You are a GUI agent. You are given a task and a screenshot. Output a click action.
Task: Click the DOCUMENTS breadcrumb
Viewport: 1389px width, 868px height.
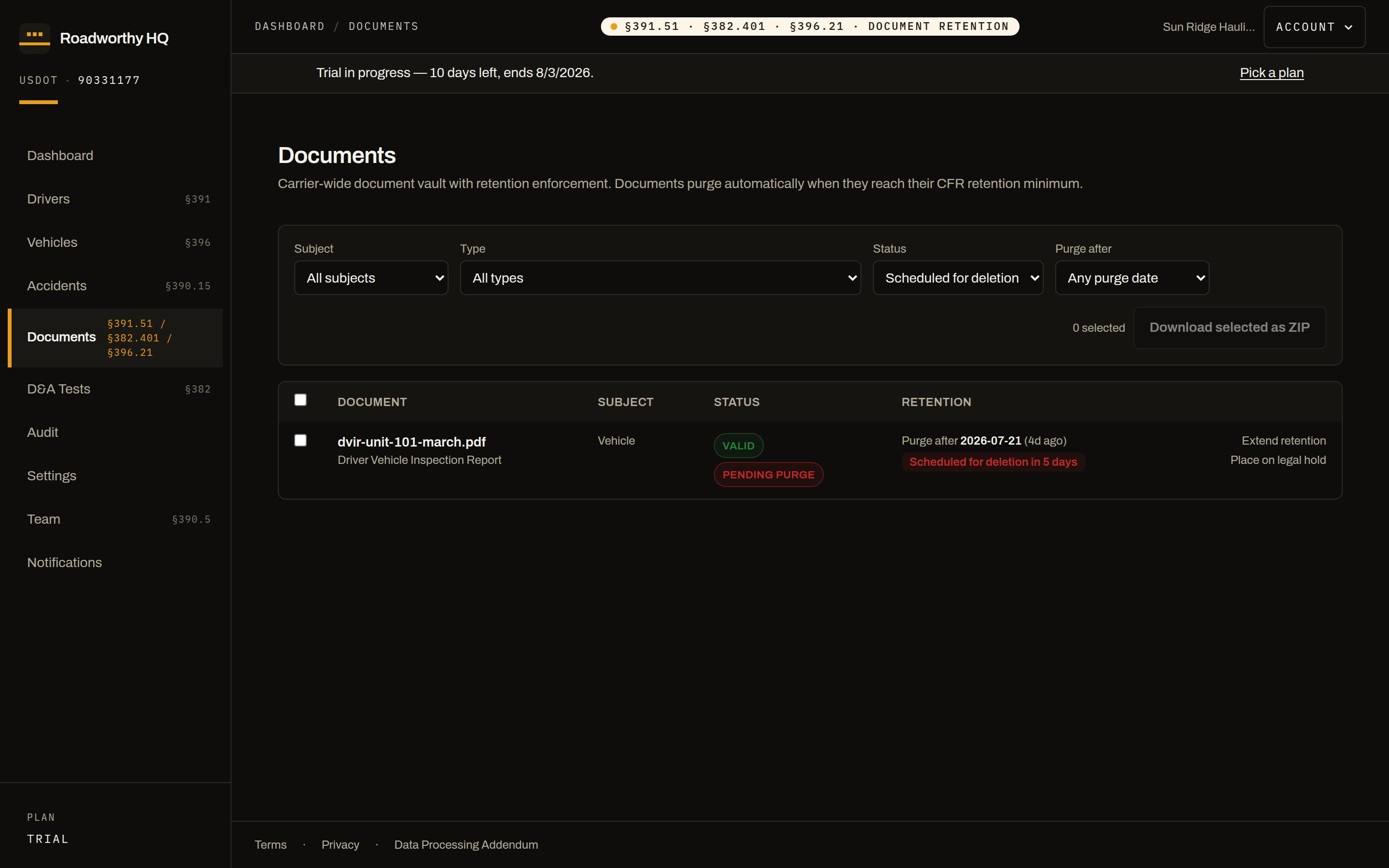pyautogui.click(x=384, y=27)
